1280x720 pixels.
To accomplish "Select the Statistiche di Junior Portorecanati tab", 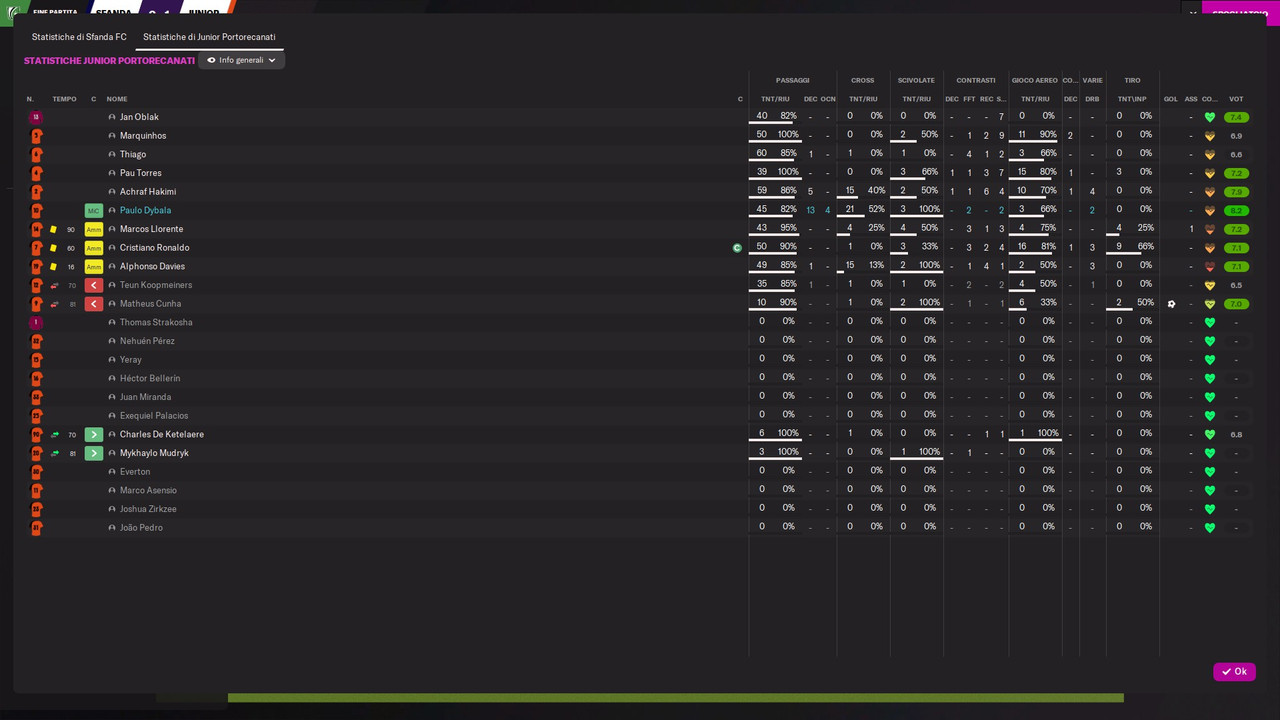I will coord(209,37).
